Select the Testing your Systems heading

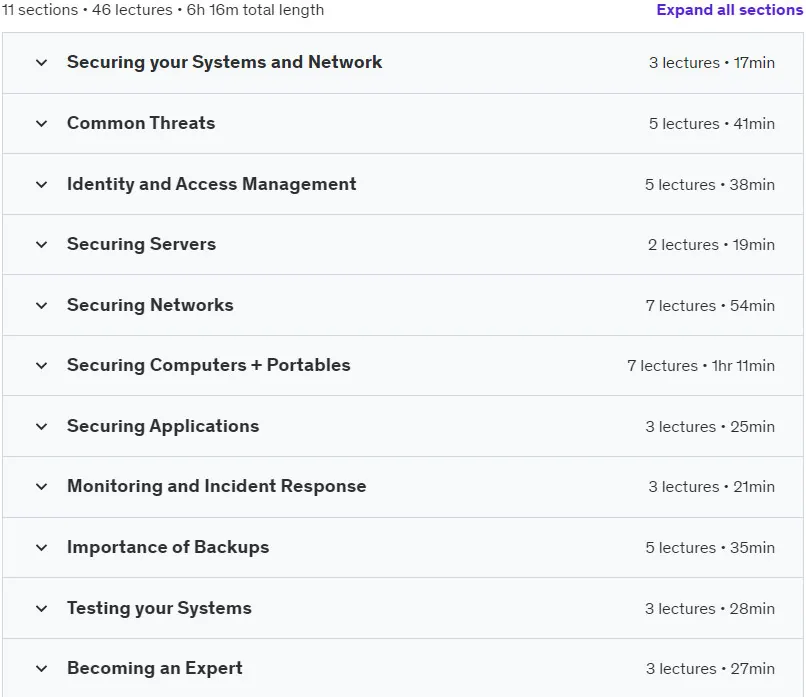[x=159, y=608]
